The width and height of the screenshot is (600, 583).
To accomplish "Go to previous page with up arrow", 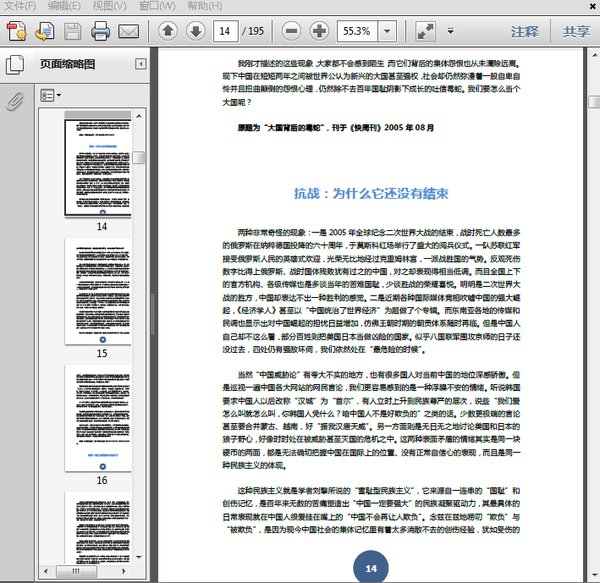I will (x=168, y=31).
